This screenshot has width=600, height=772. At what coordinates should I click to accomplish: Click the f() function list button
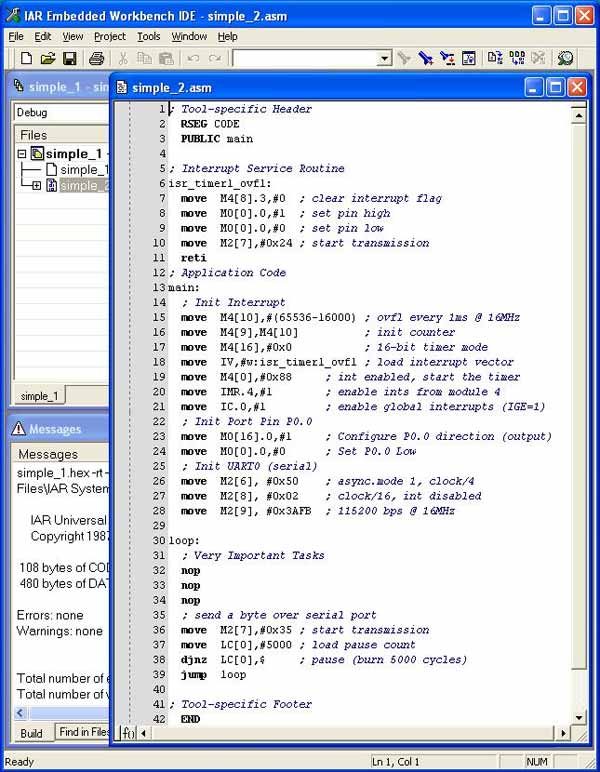(128, 733)
